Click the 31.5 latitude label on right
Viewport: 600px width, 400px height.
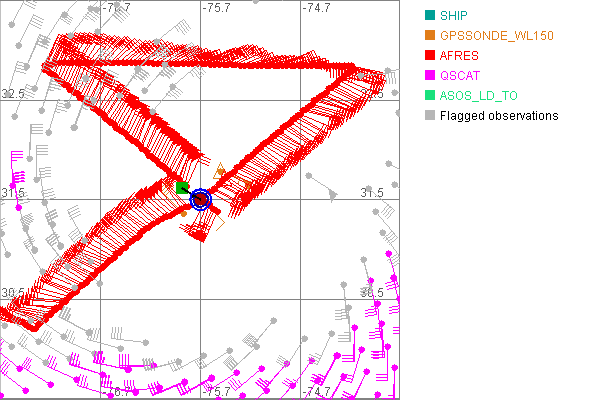pyautogui.click(x=373, y=192)
